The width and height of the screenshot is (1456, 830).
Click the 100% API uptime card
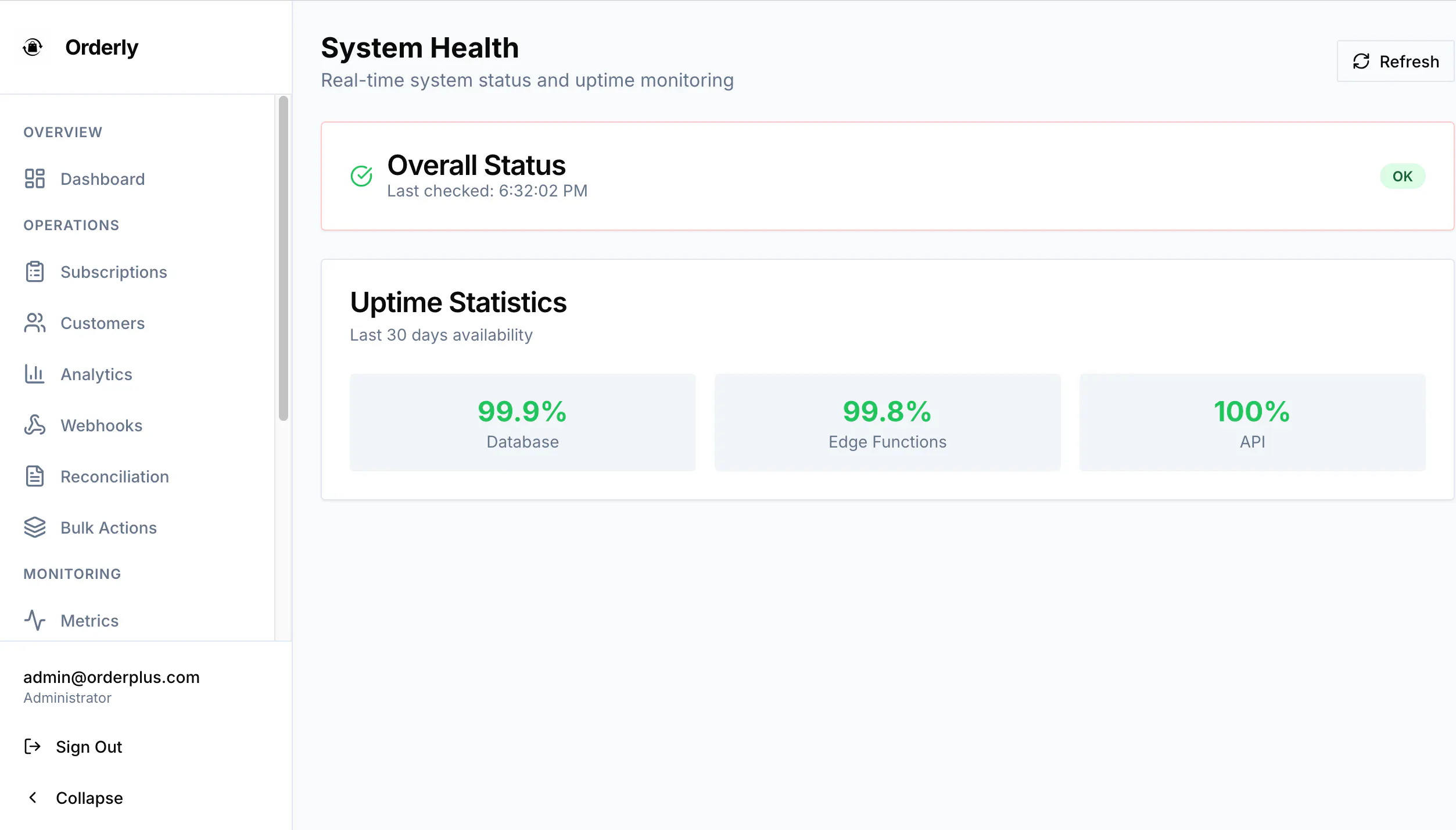1252,423
